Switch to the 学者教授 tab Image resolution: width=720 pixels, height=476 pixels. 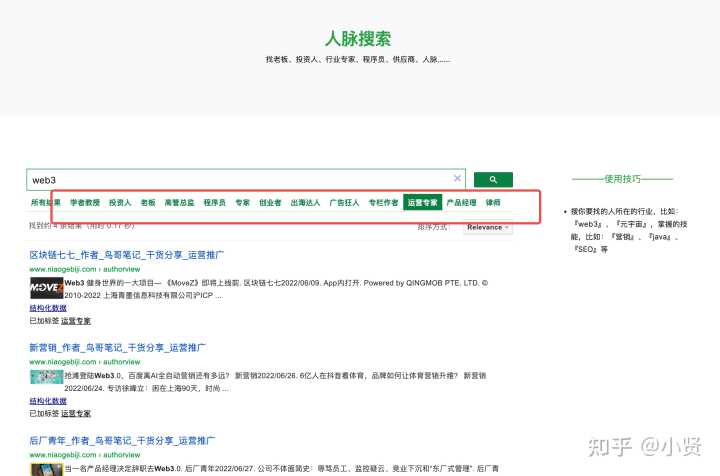coord(85,202)
